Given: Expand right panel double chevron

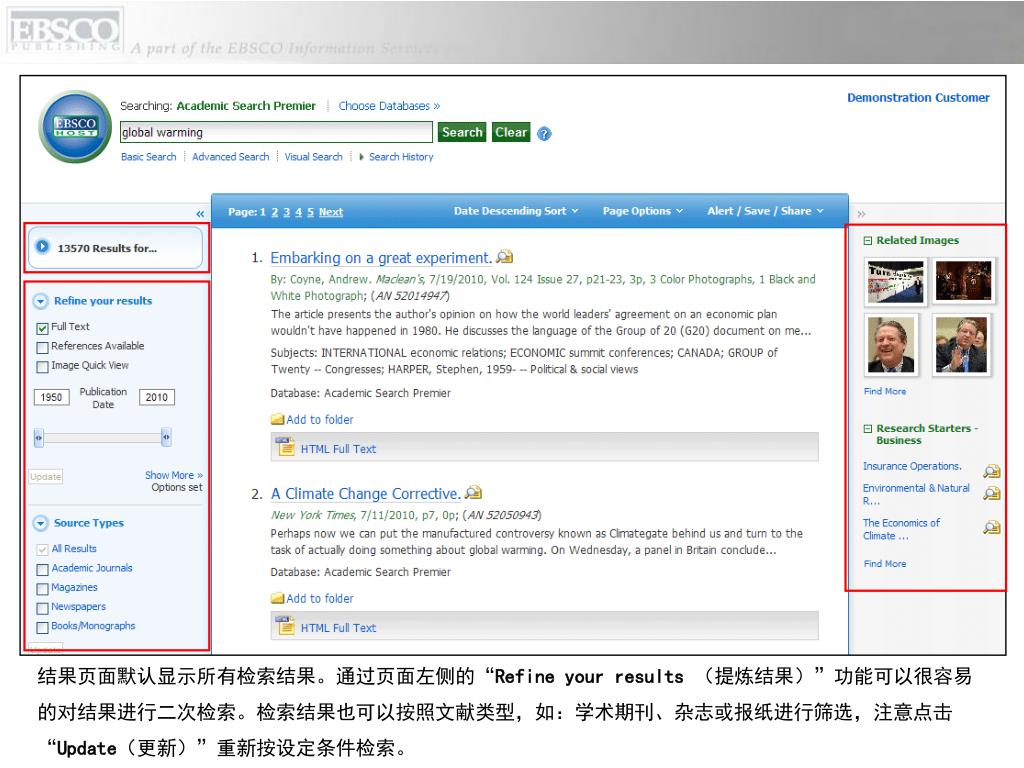Looking at the screenshot, I should pyautogui.click(x=861, y=214).
